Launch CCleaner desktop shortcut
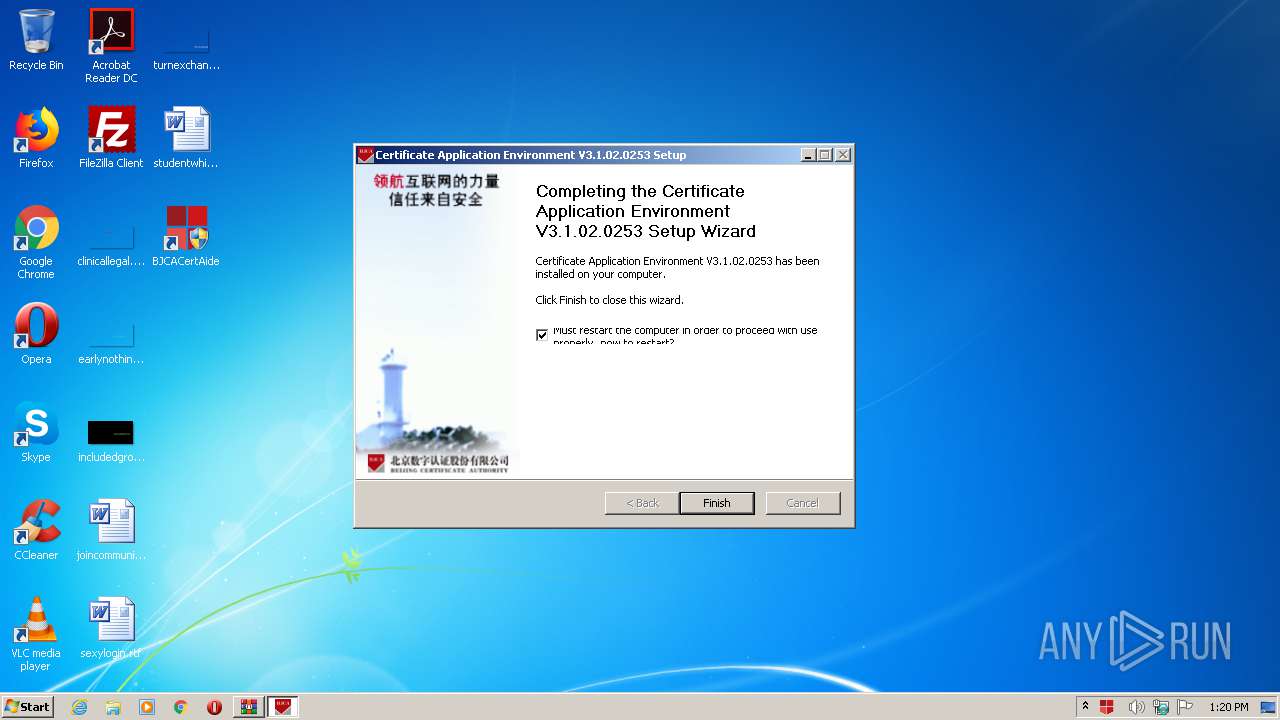 point(36,530)
